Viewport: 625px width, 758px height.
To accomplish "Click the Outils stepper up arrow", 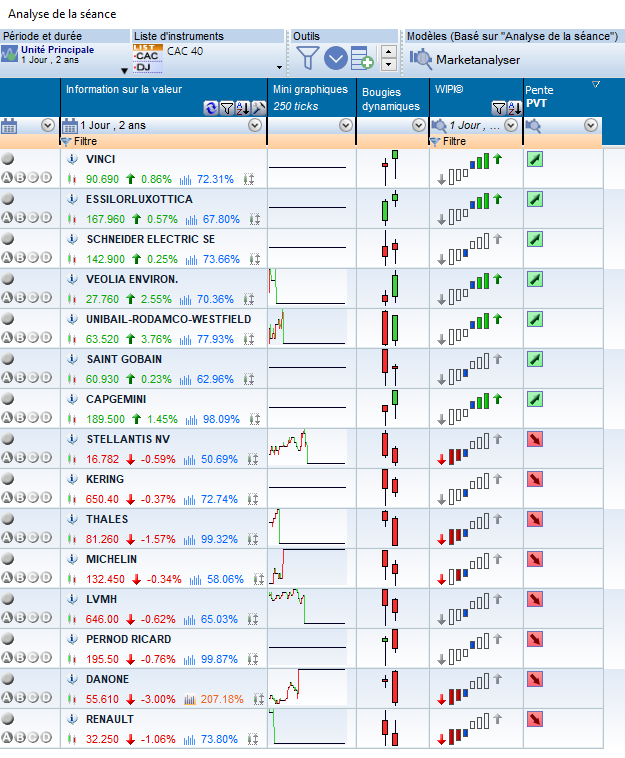I will pyautogui.click(x=389, y=52).
